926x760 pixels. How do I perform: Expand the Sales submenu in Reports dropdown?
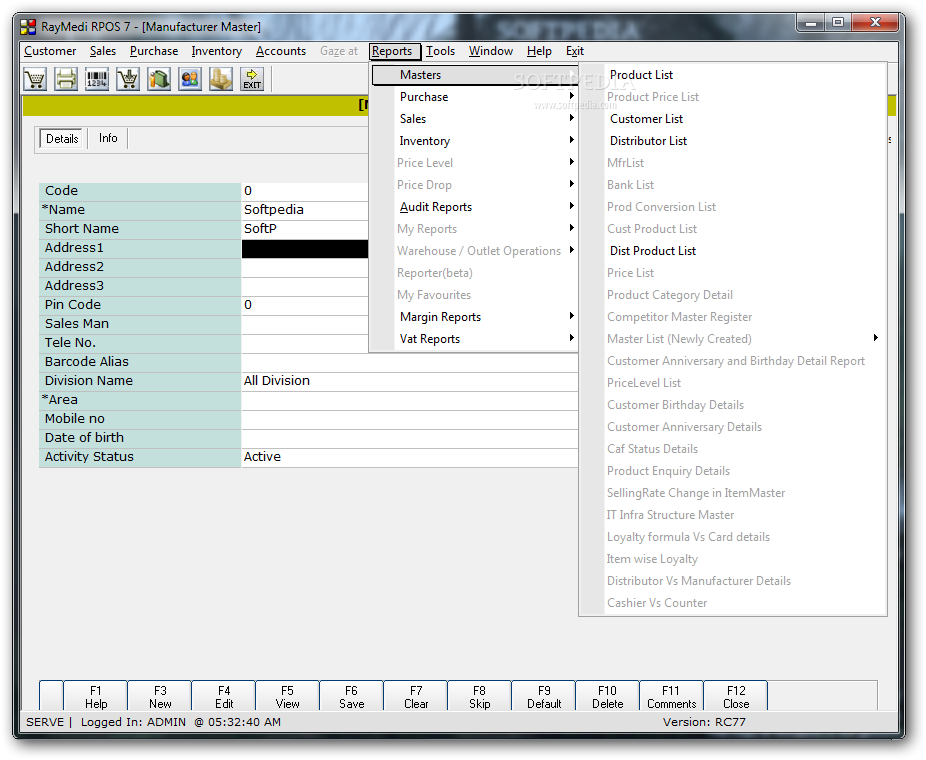click(x=474, y=119)
